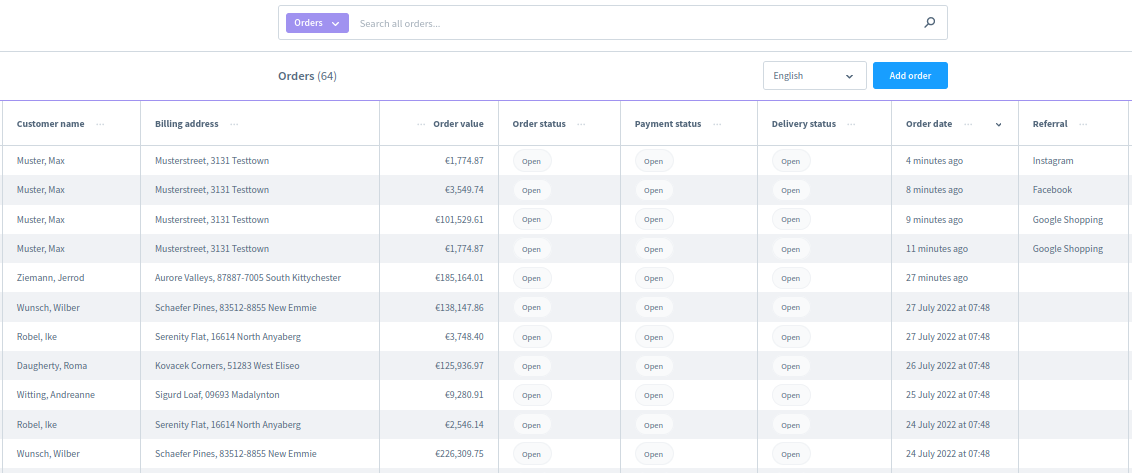Open Billing address column options menu
The image size is (1132, 473).
pos(234,124)
